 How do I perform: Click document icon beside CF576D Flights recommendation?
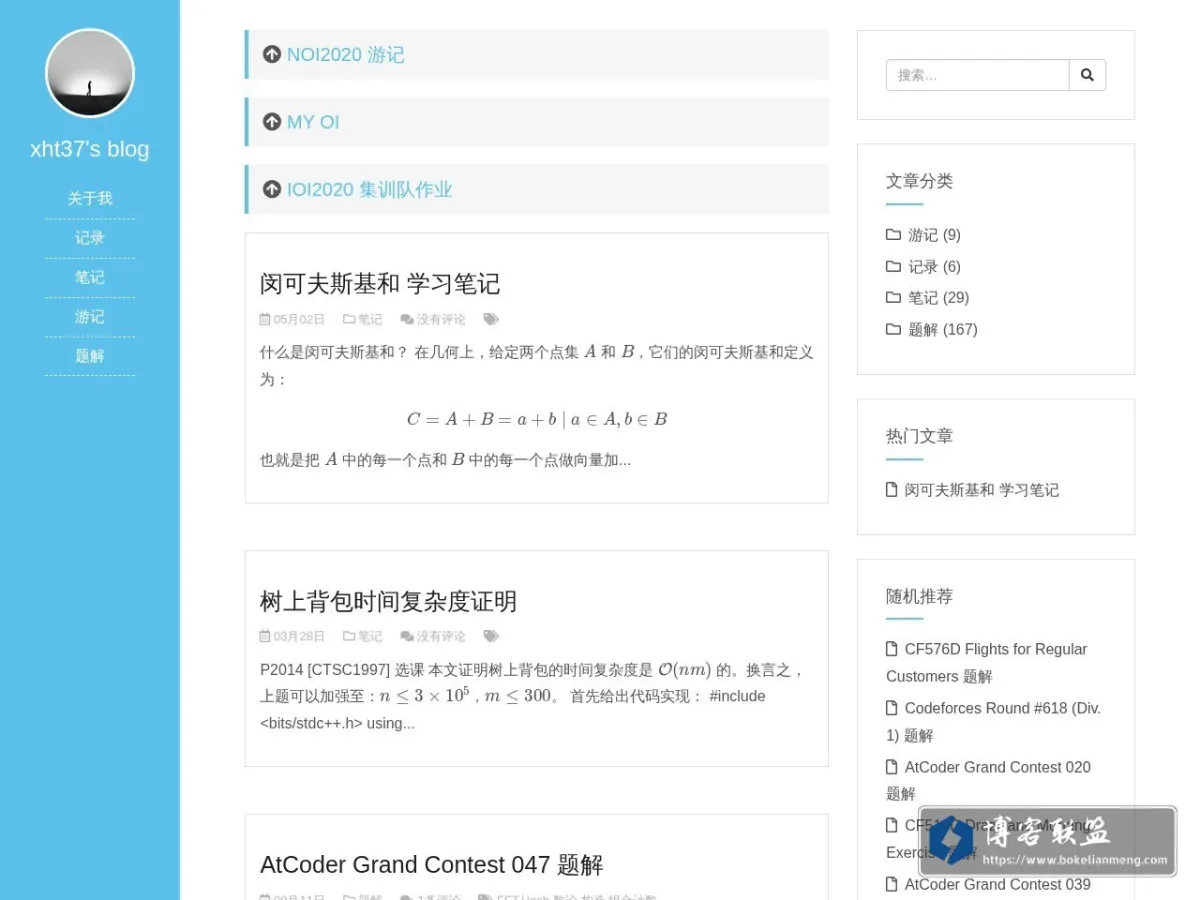[x=892, y=649]
